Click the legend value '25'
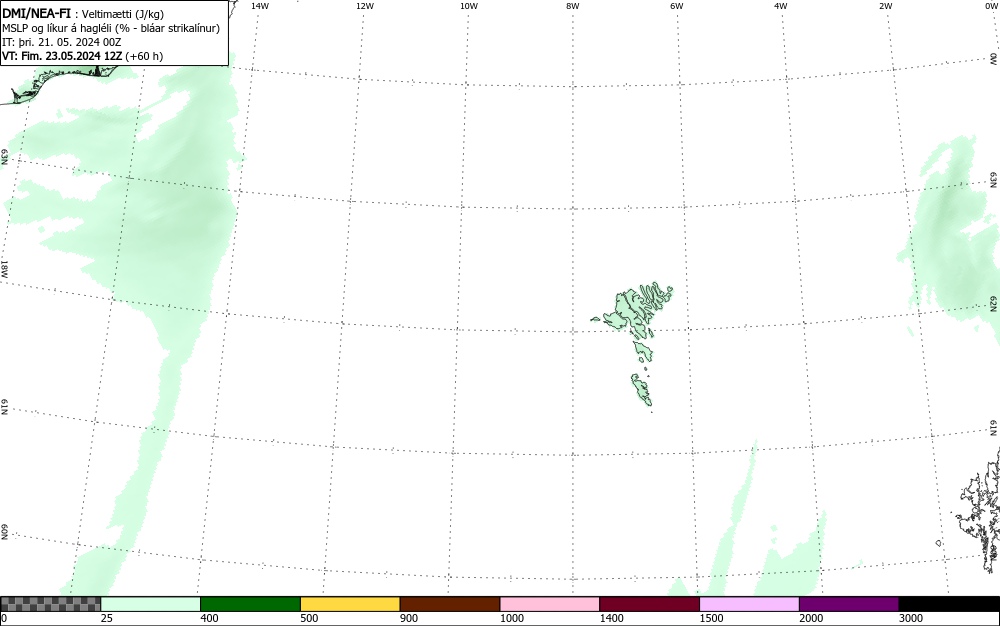 click(x=107, y=618)
